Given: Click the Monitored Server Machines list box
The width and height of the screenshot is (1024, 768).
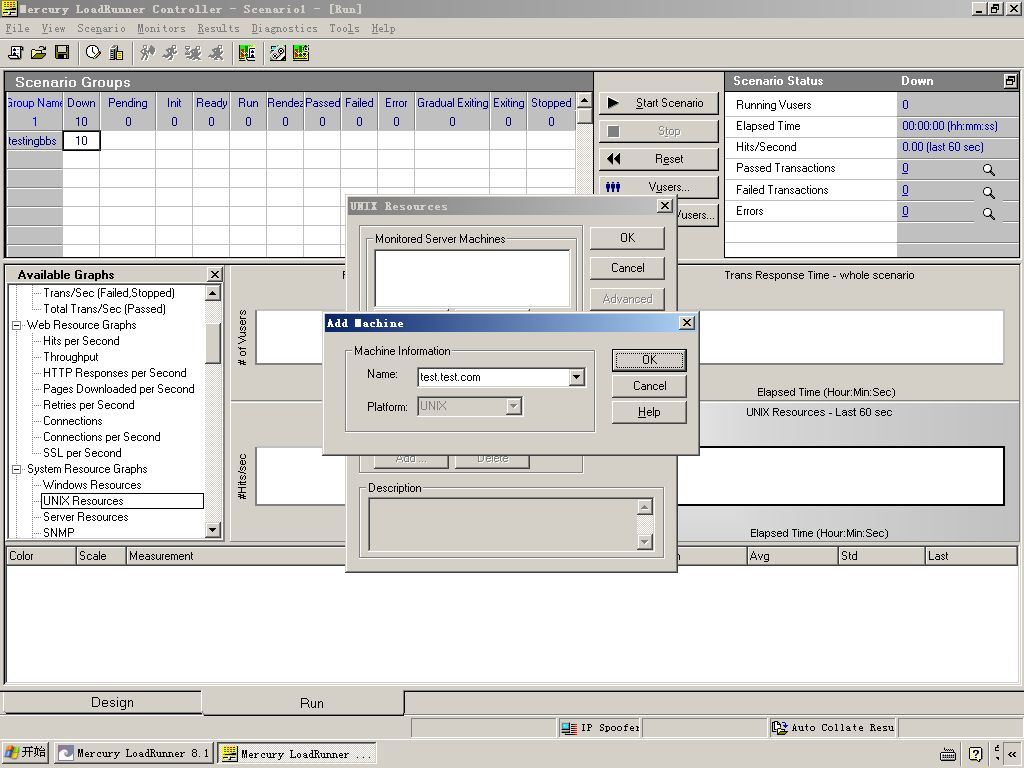Looking at the screenshot, I should coord(472,278).
